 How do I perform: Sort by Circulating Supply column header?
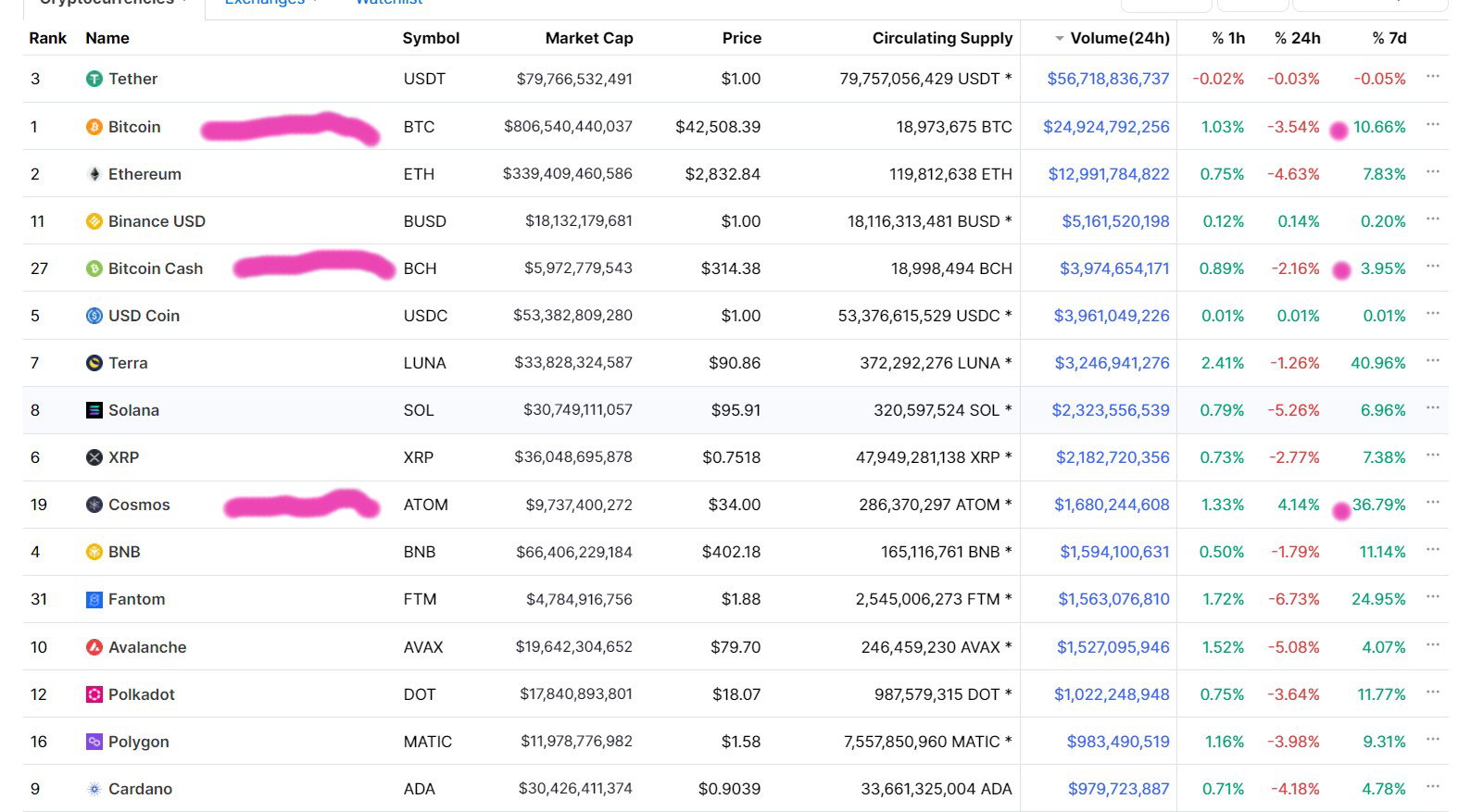click(x=942, y=38)
